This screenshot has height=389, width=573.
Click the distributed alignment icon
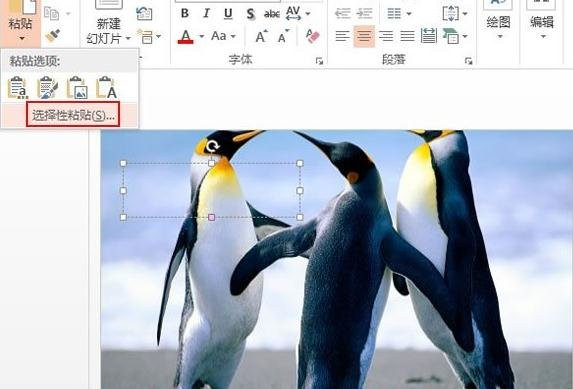(x=429, y=36)
